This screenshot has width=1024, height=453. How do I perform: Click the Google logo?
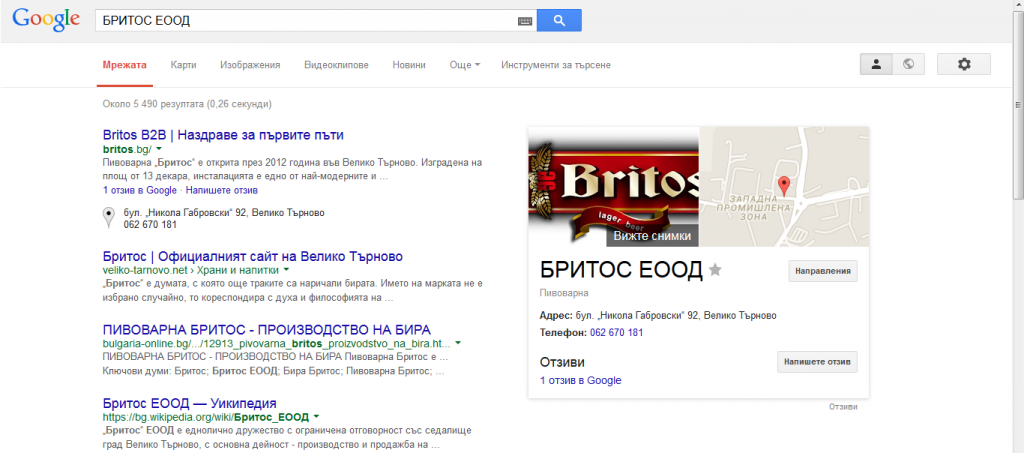coord(46,20)
